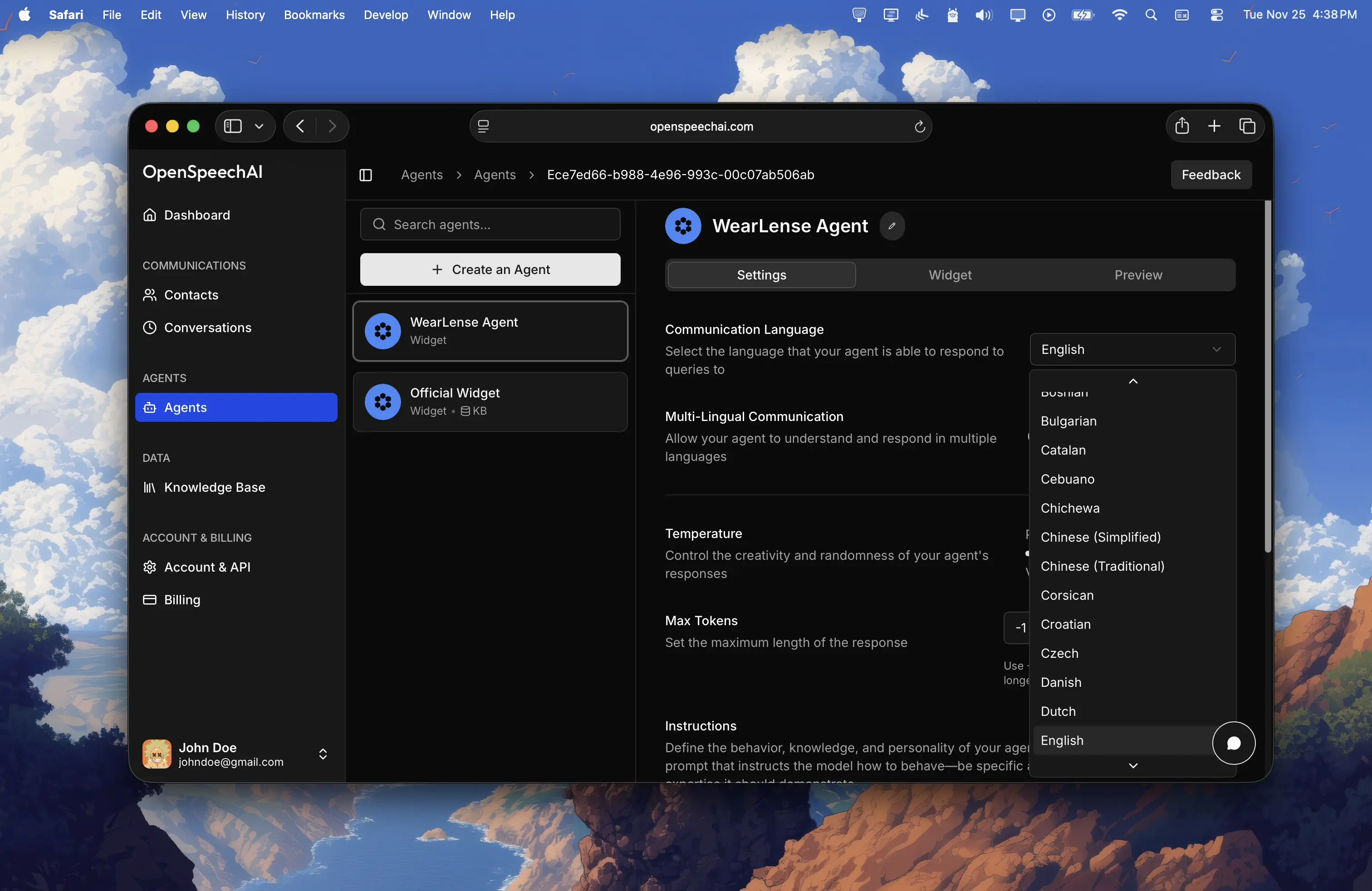Screen dimensions: 1372x891
Task: Open the Safari sidebar options chevron
Action: point(260,126)
